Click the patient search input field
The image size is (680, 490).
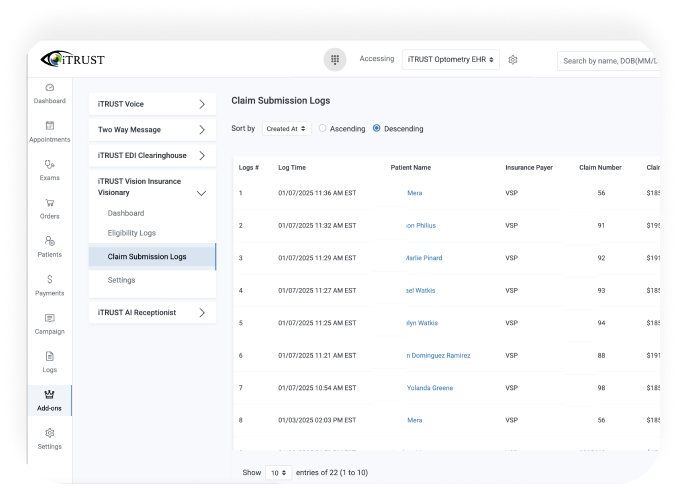point(608,61)
